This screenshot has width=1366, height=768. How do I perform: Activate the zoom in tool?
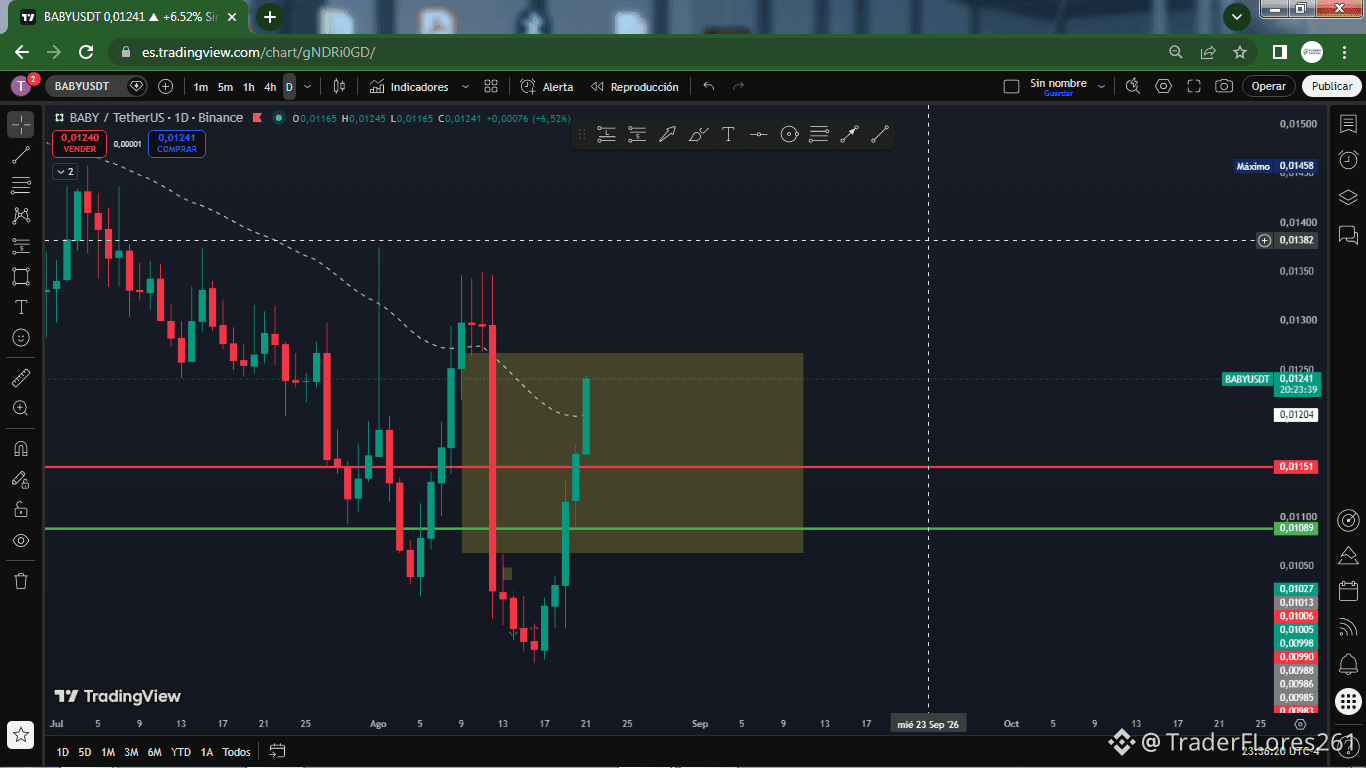pos(21,408)
